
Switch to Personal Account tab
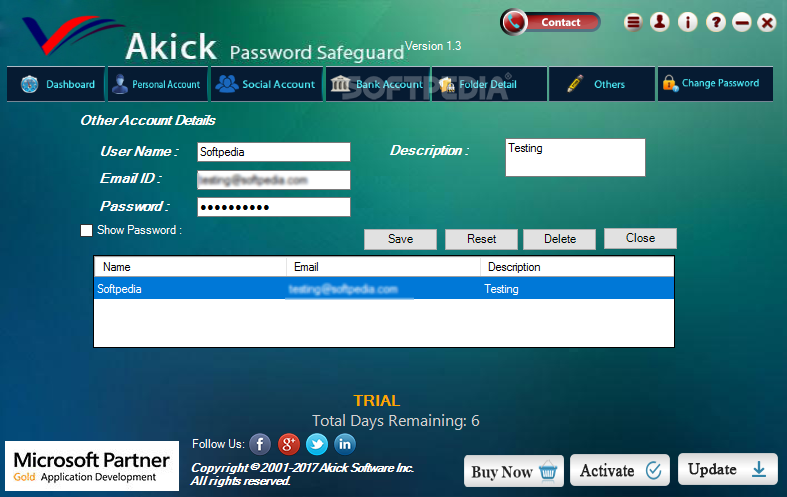[x=158, y=84]
